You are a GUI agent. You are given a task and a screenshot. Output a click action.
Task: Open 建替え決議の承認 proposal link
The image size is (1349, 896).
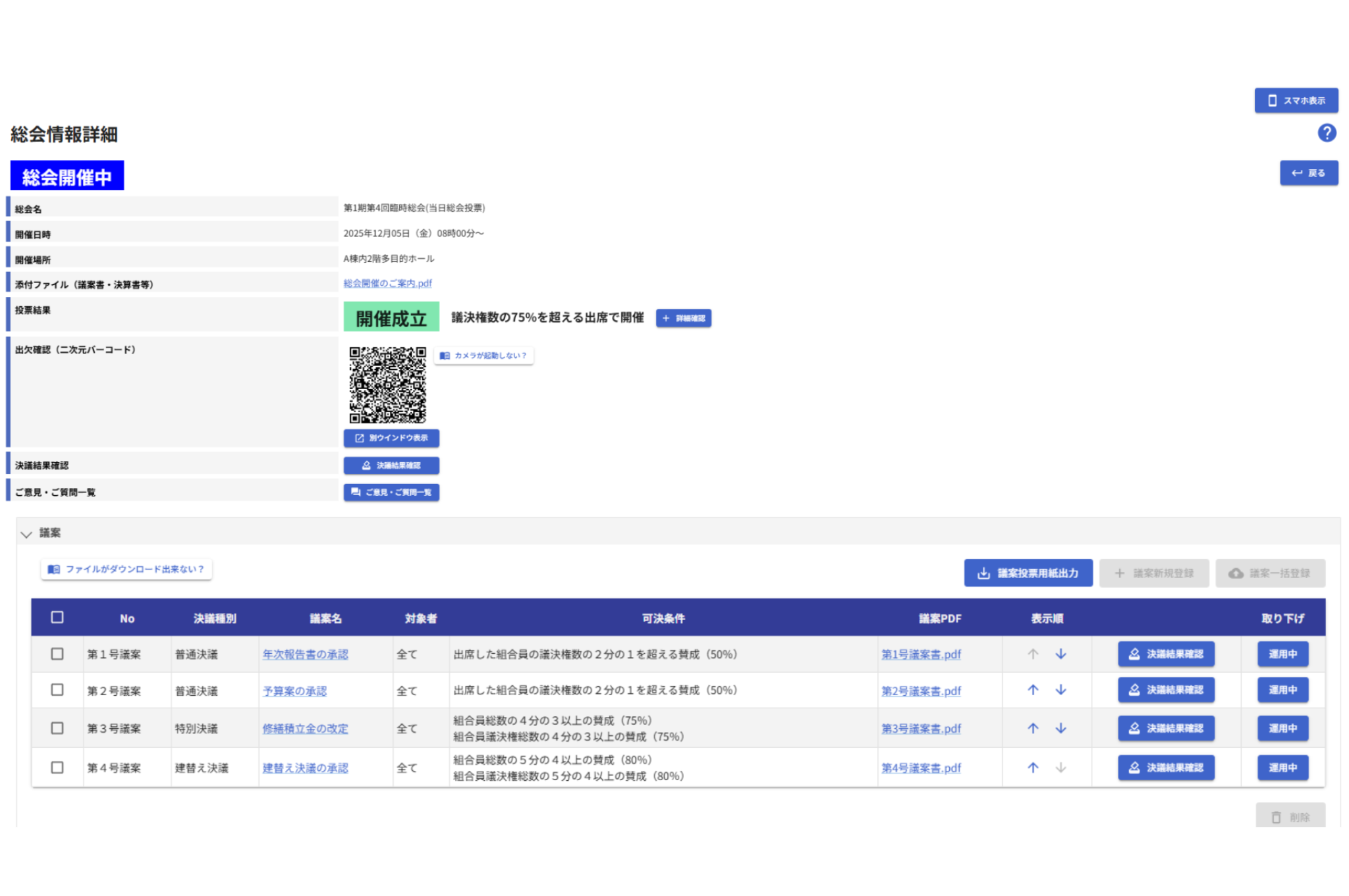click(305, 768)
